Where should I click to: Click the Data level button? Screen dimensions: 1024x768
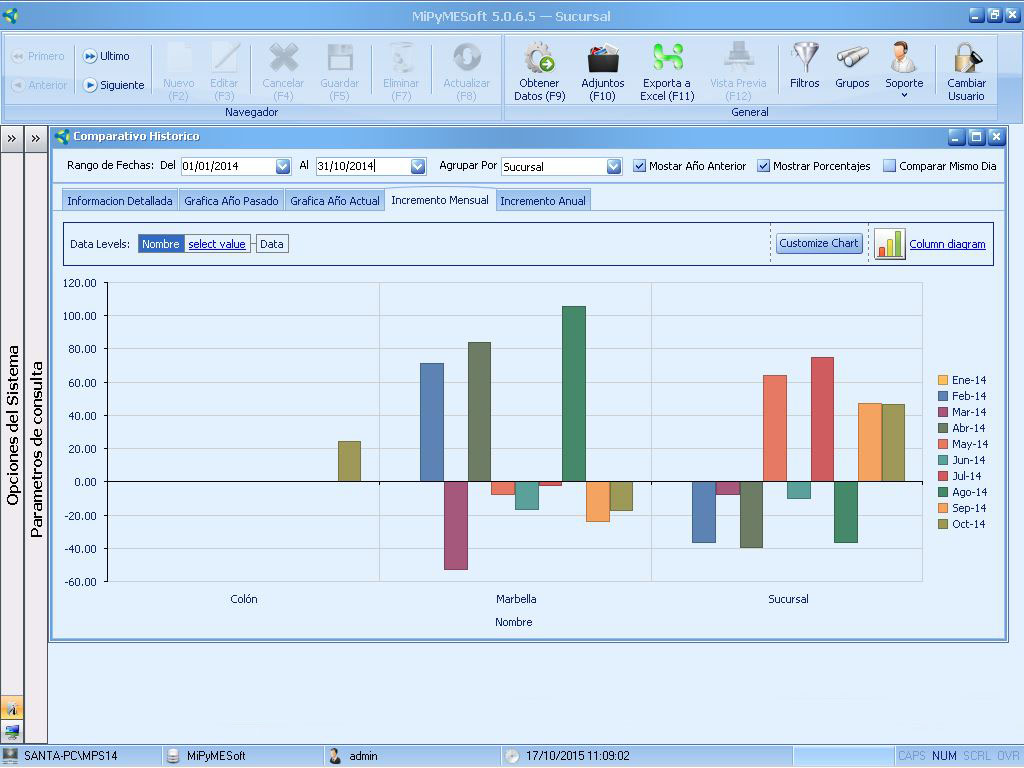[x=272, y=244]
